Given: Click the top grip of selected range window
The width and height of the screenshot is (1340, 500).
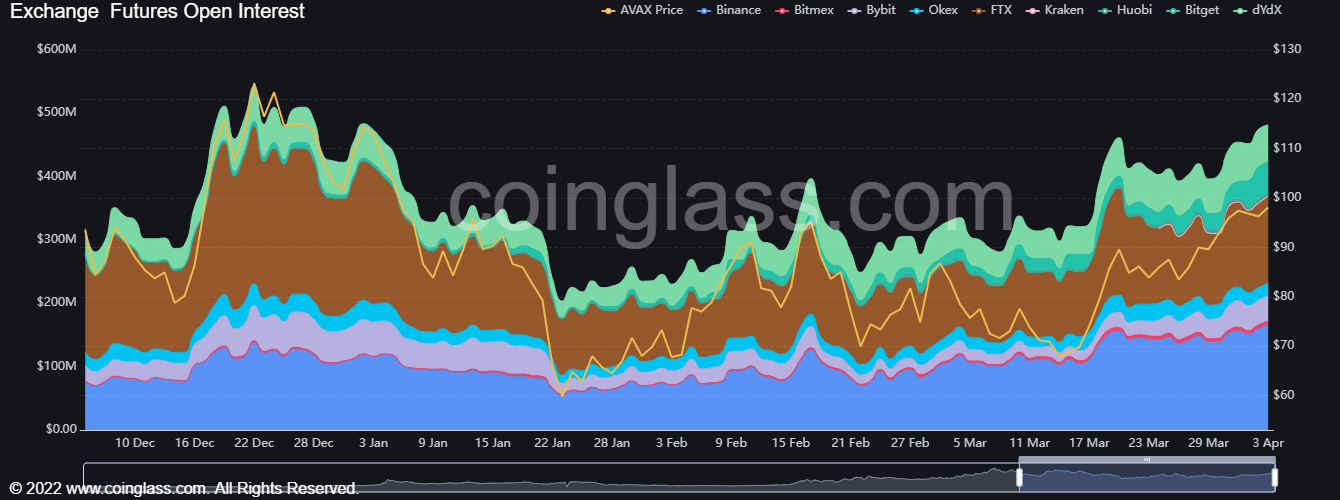Looking at the screenshot, I should point(1147,459).
